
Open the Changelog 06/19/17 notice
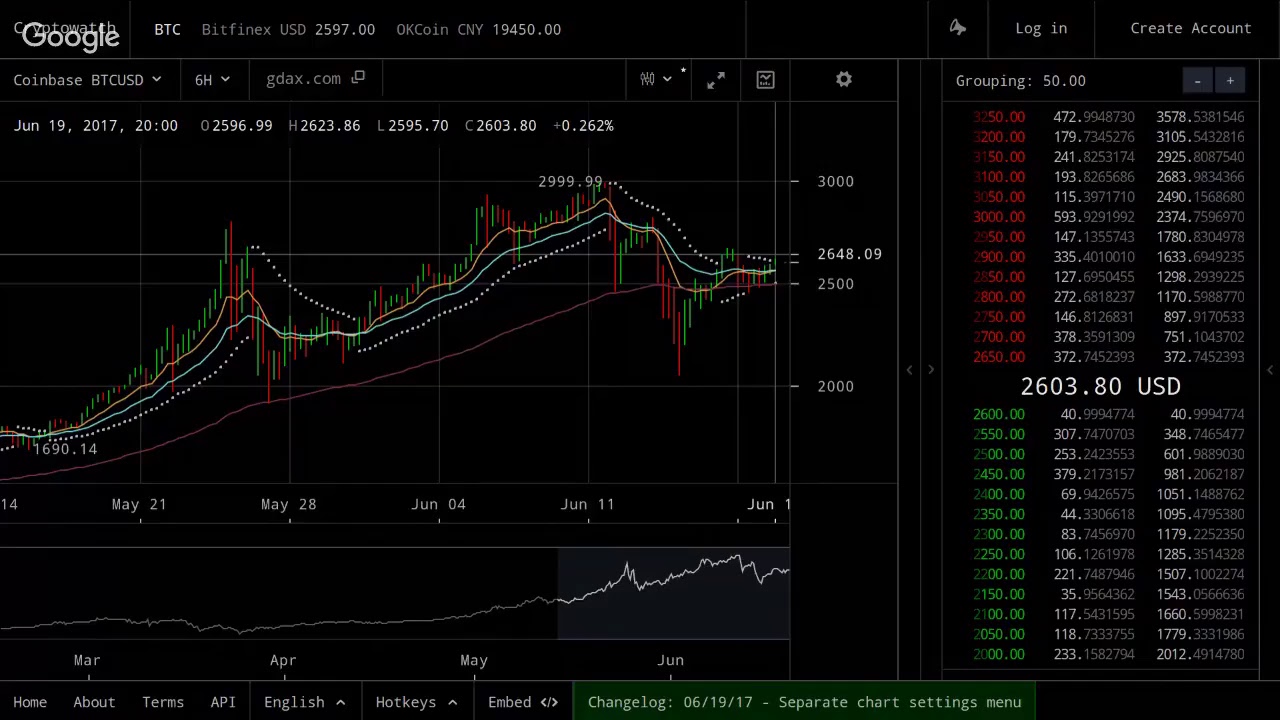coord(804,702)
